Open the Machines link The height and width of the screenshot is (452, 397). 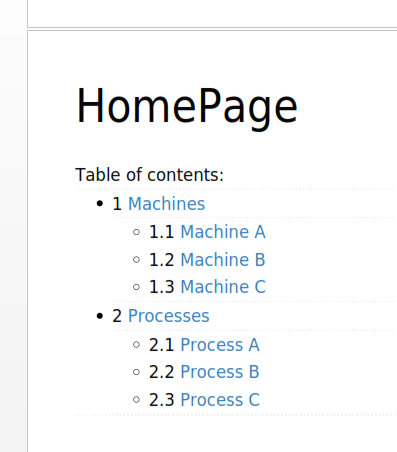point(166,204)
